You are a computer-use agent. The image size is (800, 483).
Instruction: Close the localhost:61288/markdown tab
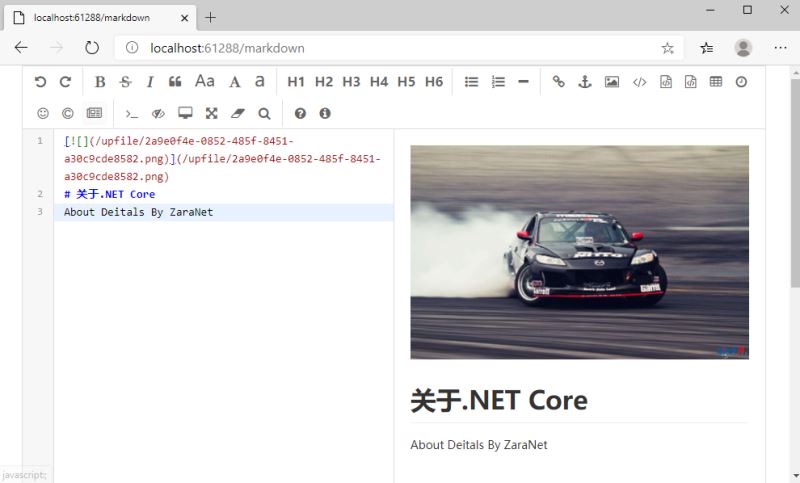coord(185,18)
